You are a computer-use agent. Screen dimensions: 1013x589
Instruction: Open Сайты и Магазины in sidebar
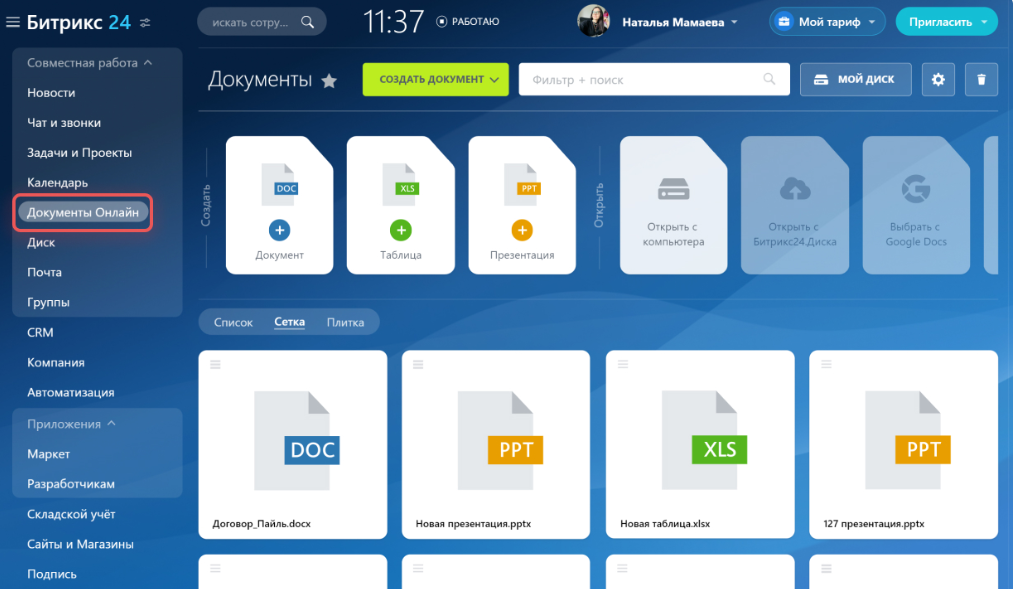80,544
